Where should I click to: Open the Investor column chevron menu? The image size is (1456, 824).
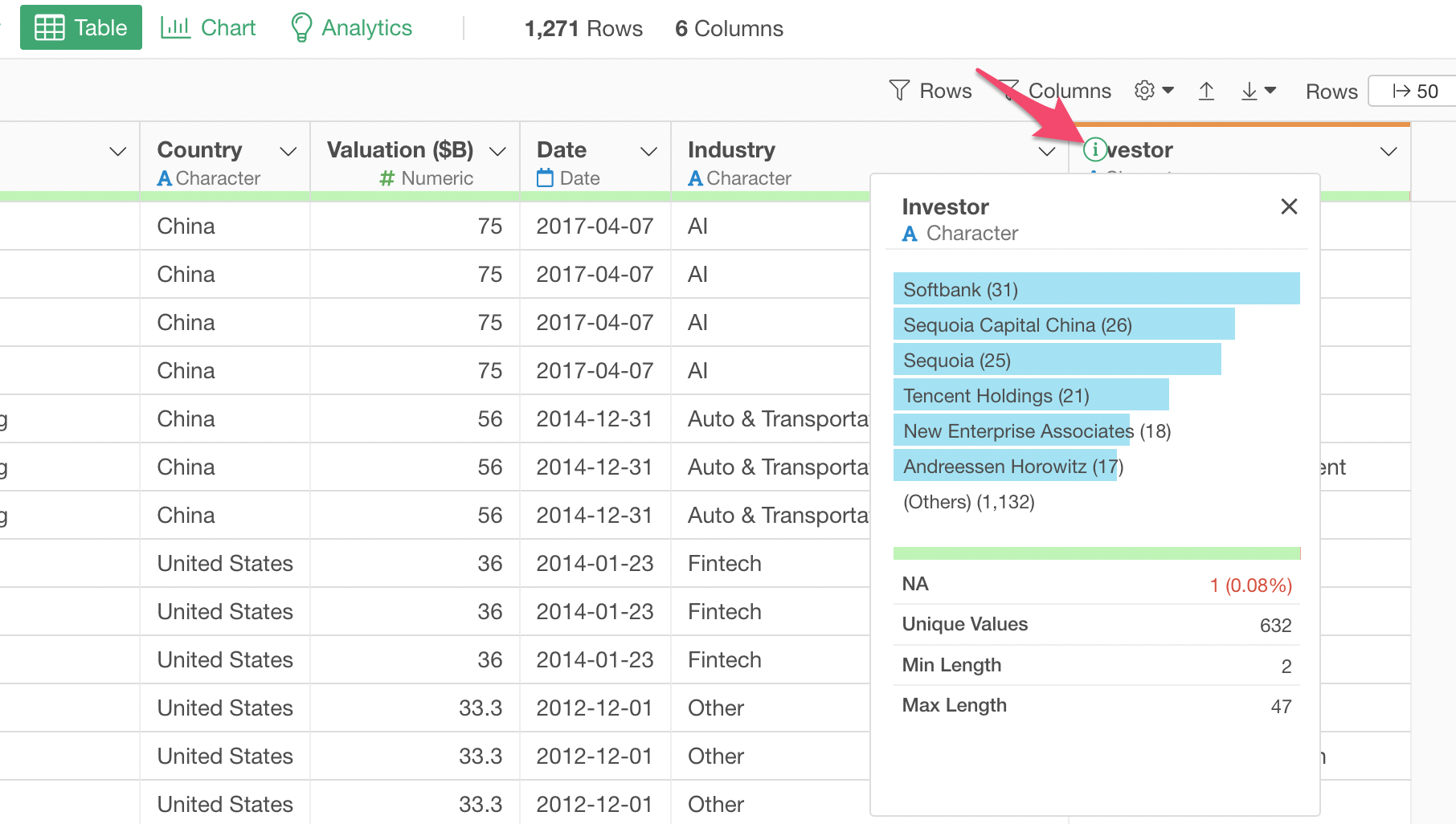point(1388,151)
